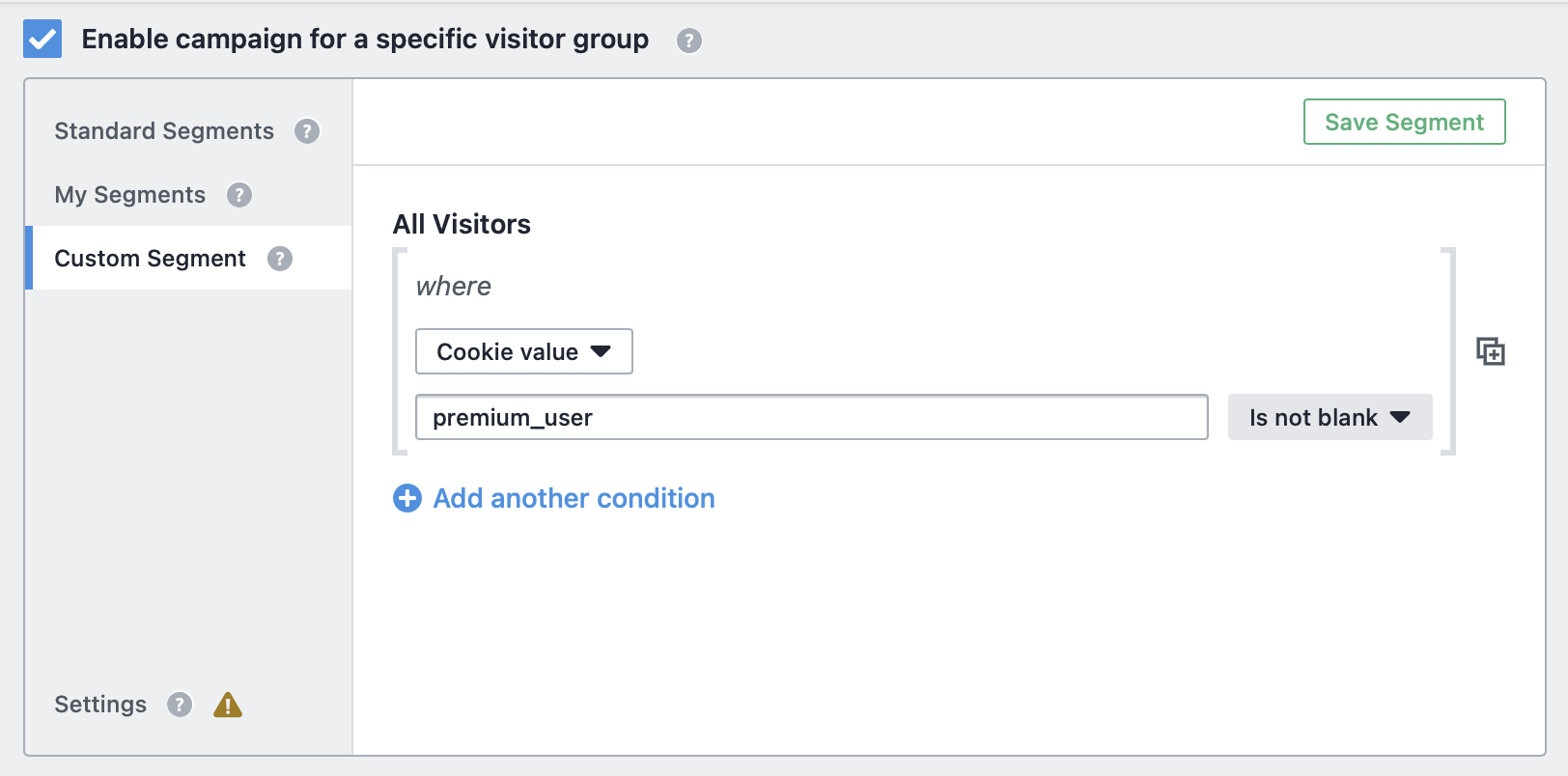The height and width of the screenshot is (776, 1568).
Task: Show help tooltip for Custom Segment
Action: 280,259
